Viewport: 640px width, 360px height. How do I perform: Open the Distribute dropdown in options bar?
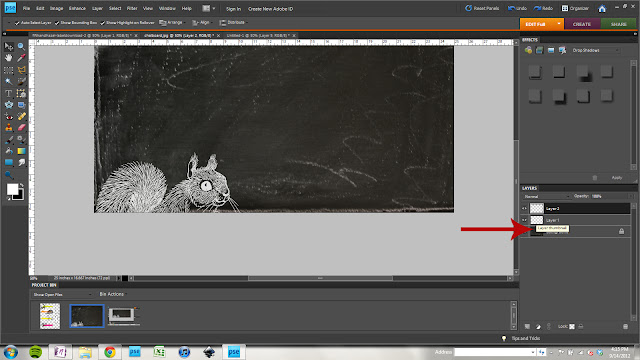pyautogui.click(x=233, y=22)
